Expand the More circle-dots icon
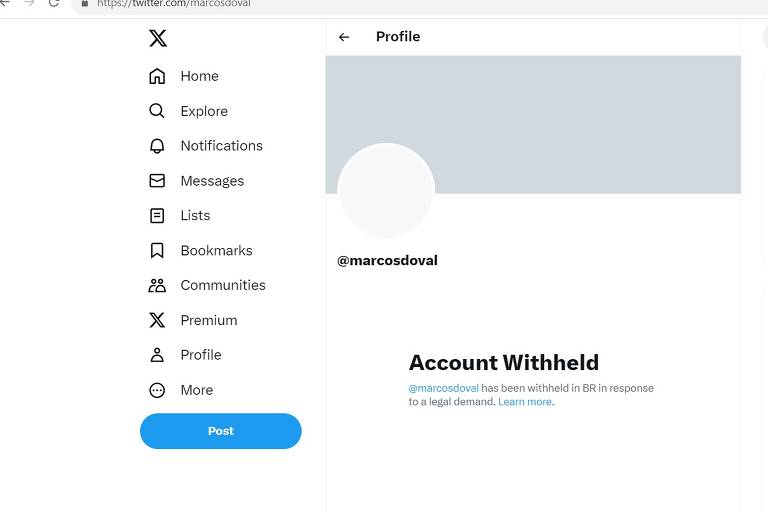 (157, 390)
